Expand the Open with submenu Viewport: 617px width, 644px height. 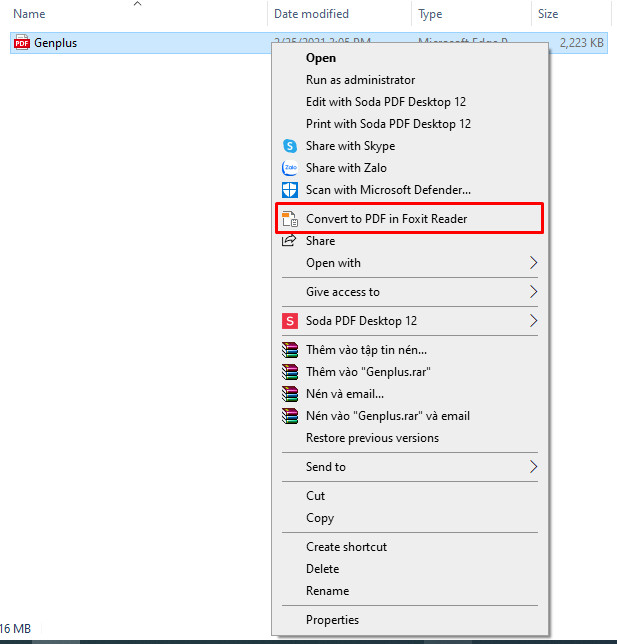(x=533, y=263)
